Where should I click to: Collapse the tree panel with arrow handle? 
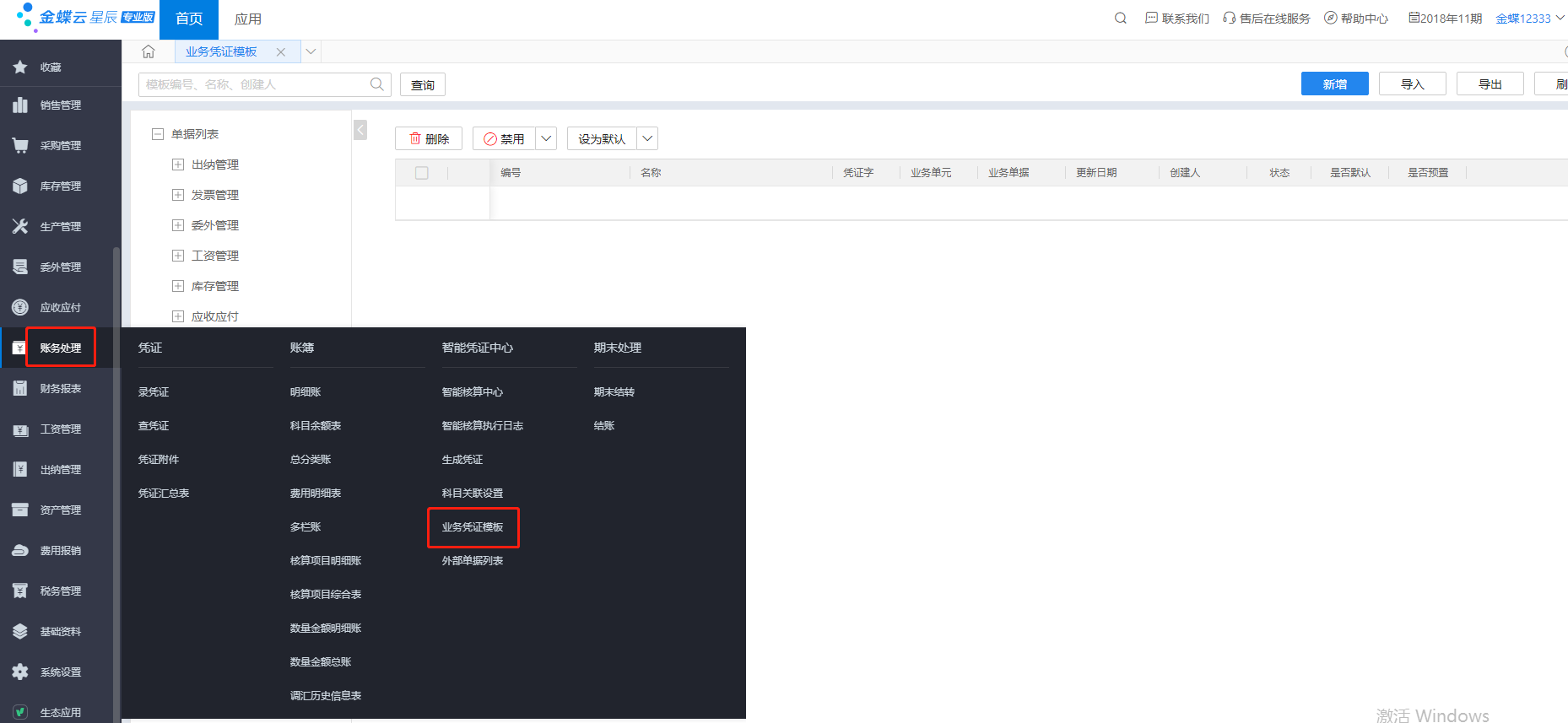pos(360,129)
